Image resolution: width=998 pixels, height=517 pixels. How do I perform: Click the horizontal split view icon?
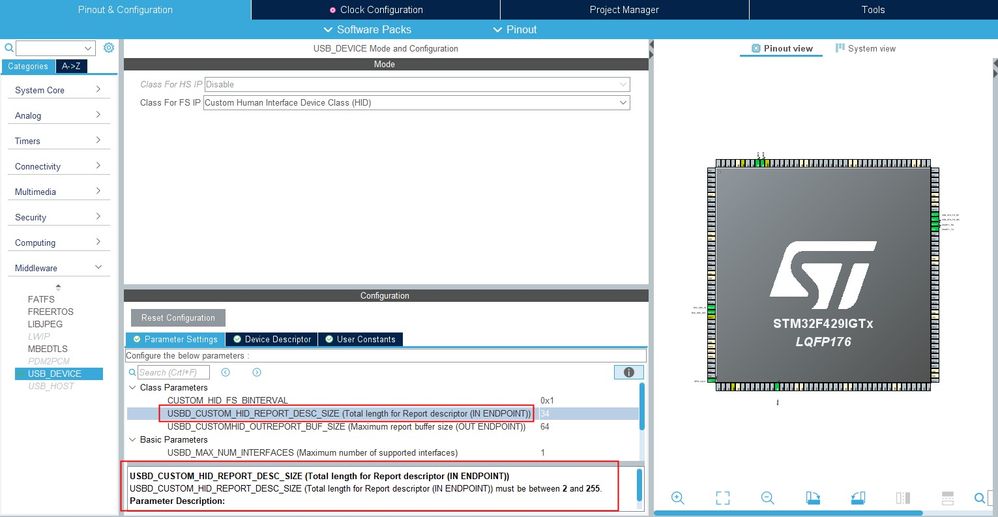pyautogui.click(x=947, y=498)
